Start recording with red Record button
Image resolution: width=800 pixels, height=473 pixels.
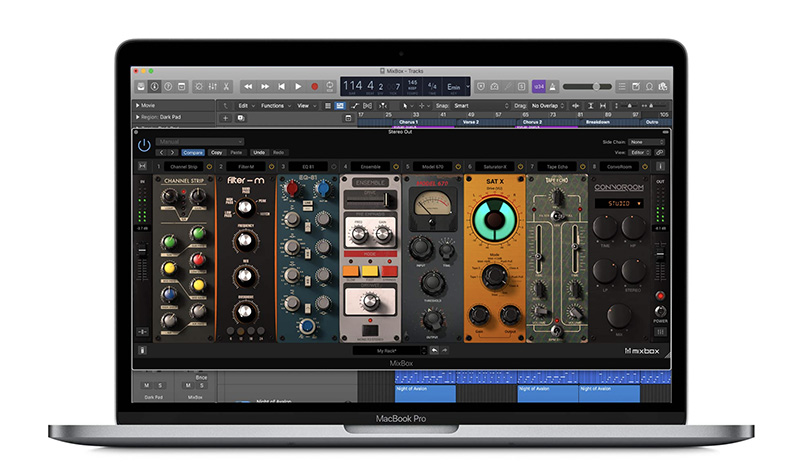tap(315, 87)
